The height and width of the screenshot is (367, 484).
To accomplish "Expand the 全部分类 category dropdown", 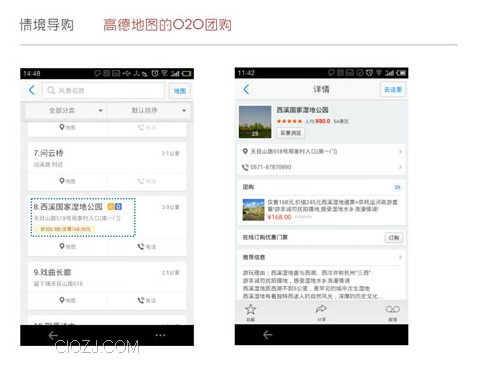I will point(66,110).
